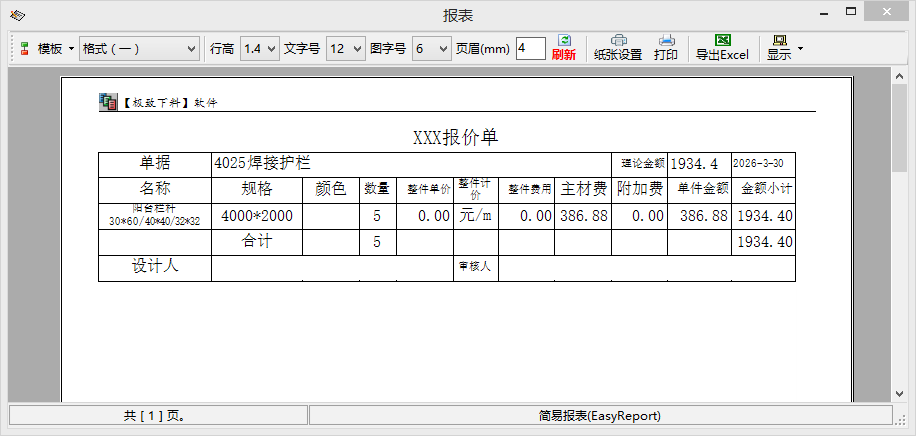Click the 页眉(mm) input field
Image resolution: width=916 pixels, height=436 pixels.
click(530, 48)
